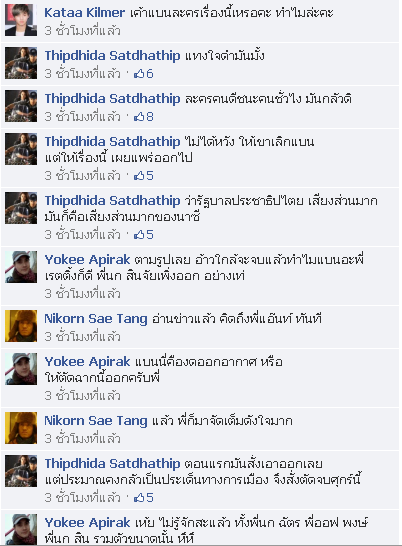The height and width of the screenshot is (546, 402).
Task: Open Nikorn Sae Tang's avatar beside 'อ่านข่าวแล้ว' comment
Action: click(x=21, y=326)
